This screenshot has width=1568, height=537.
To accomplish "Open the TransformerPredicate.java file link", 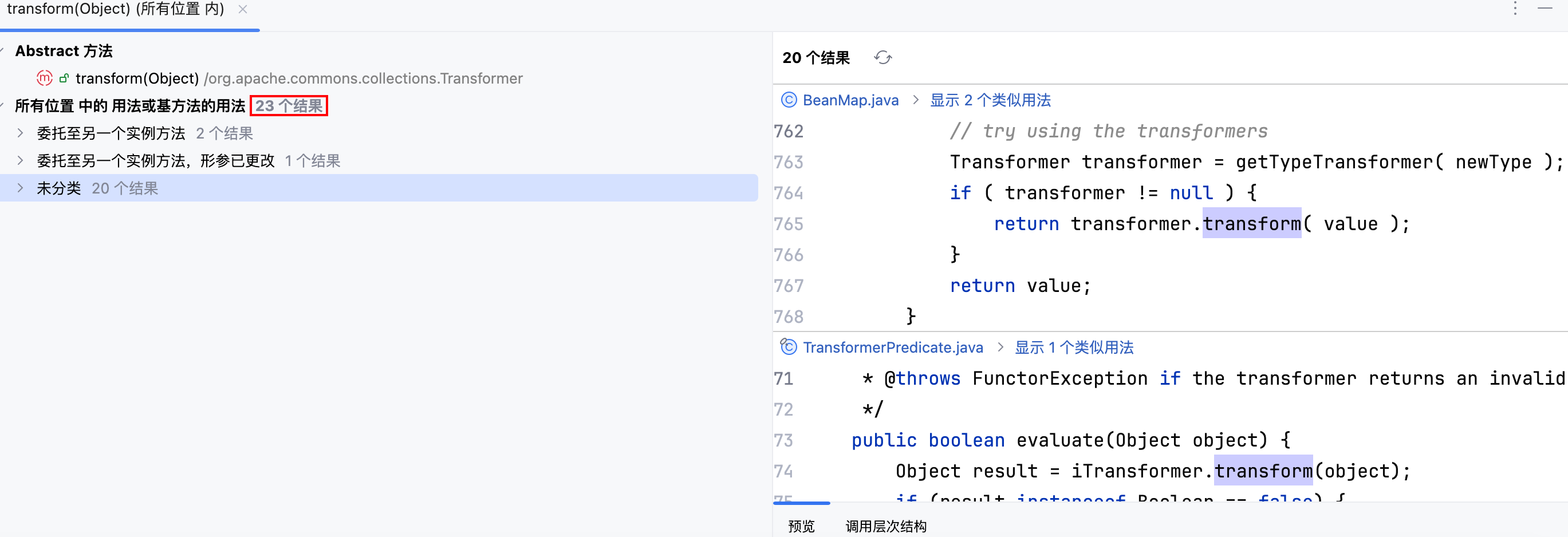I will [892, 348].
